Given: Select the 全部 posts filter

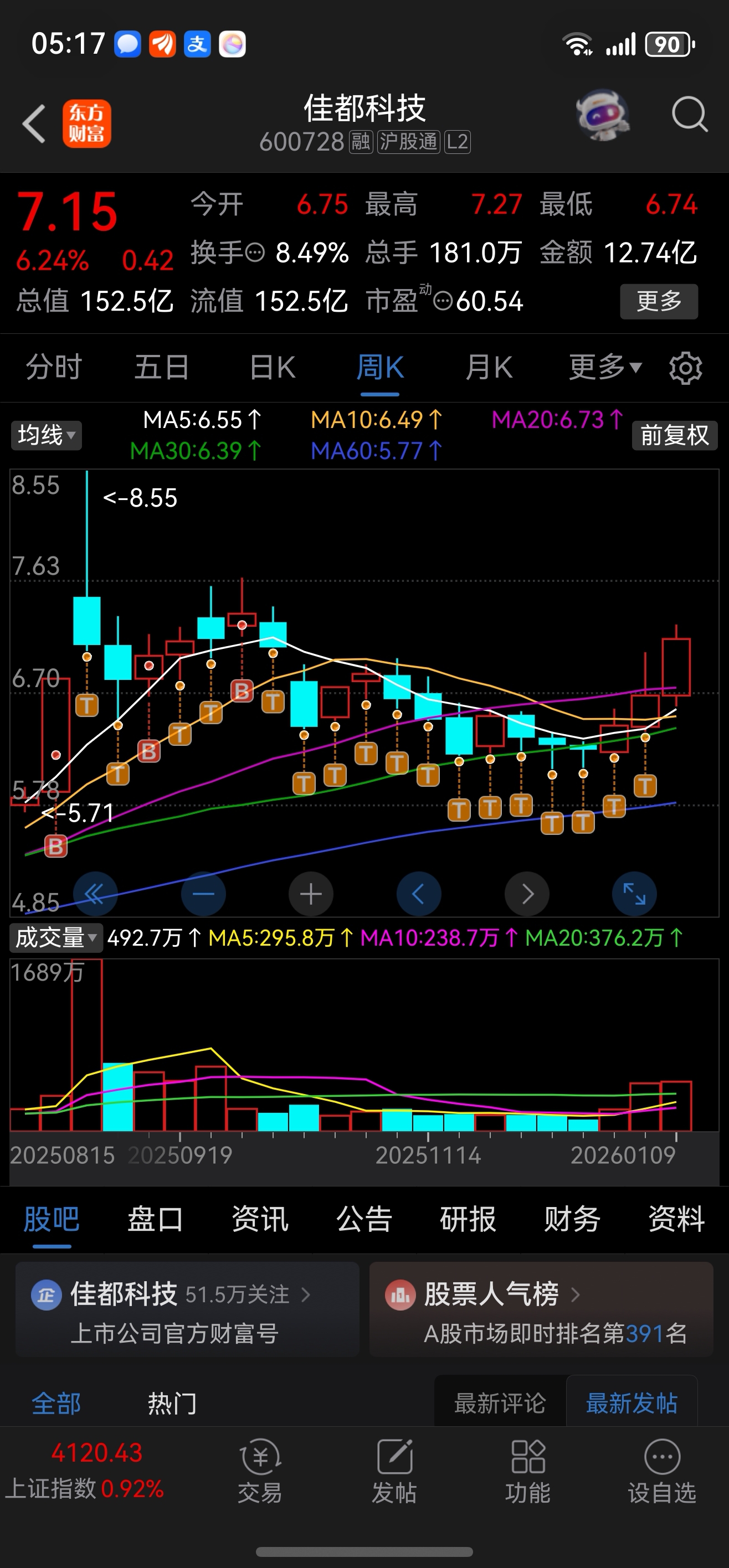Looking at the screenshot, I should pyautogui.click(x=57, y=1403).
